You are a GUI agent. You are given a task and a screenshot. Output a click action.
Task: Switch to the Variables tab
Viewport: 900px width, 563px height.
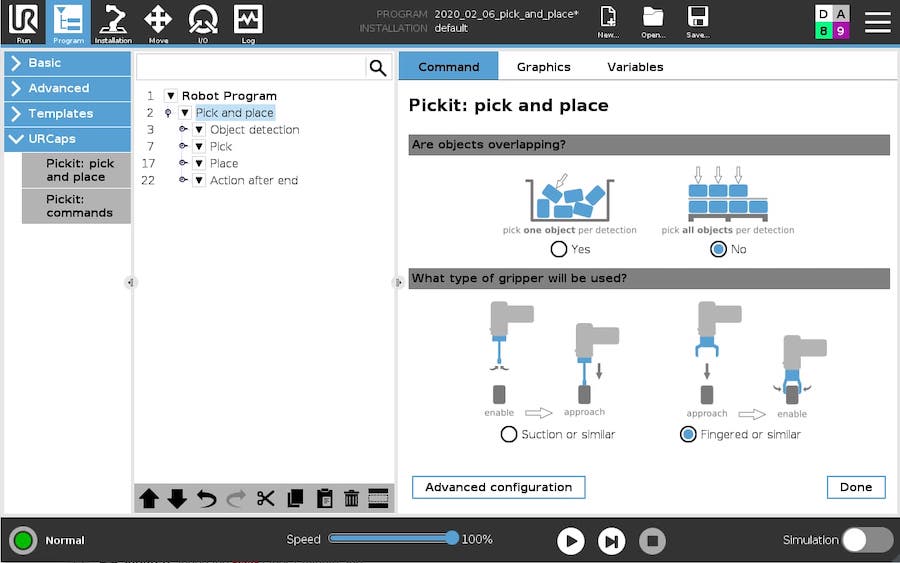coord(635,67)
